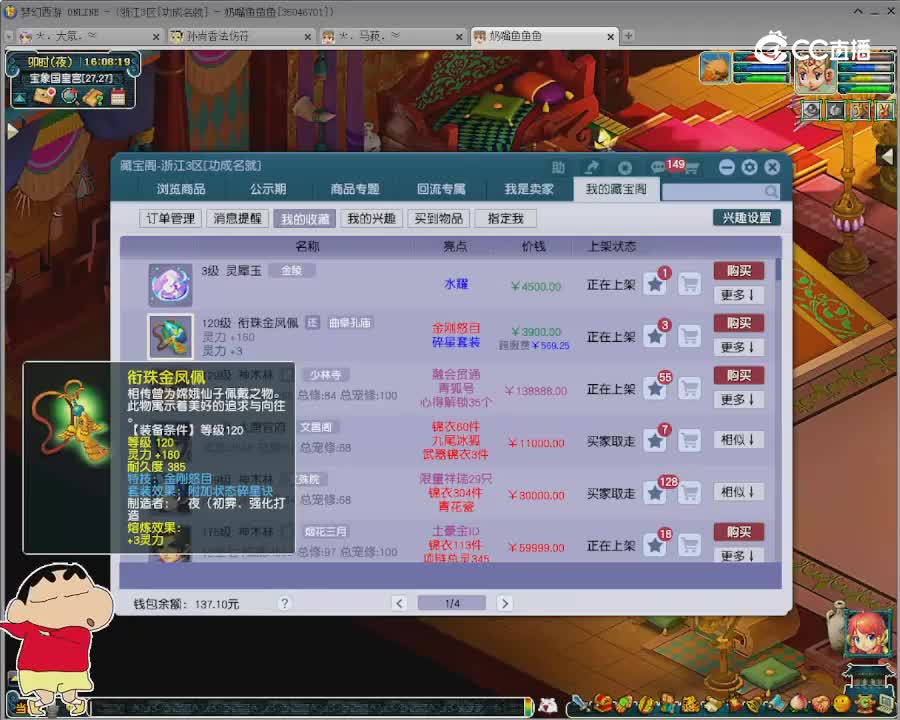Click 购买 for 3级 灵犀玉
The width and height of the screenshot is (900, 720).
point(739,270)
